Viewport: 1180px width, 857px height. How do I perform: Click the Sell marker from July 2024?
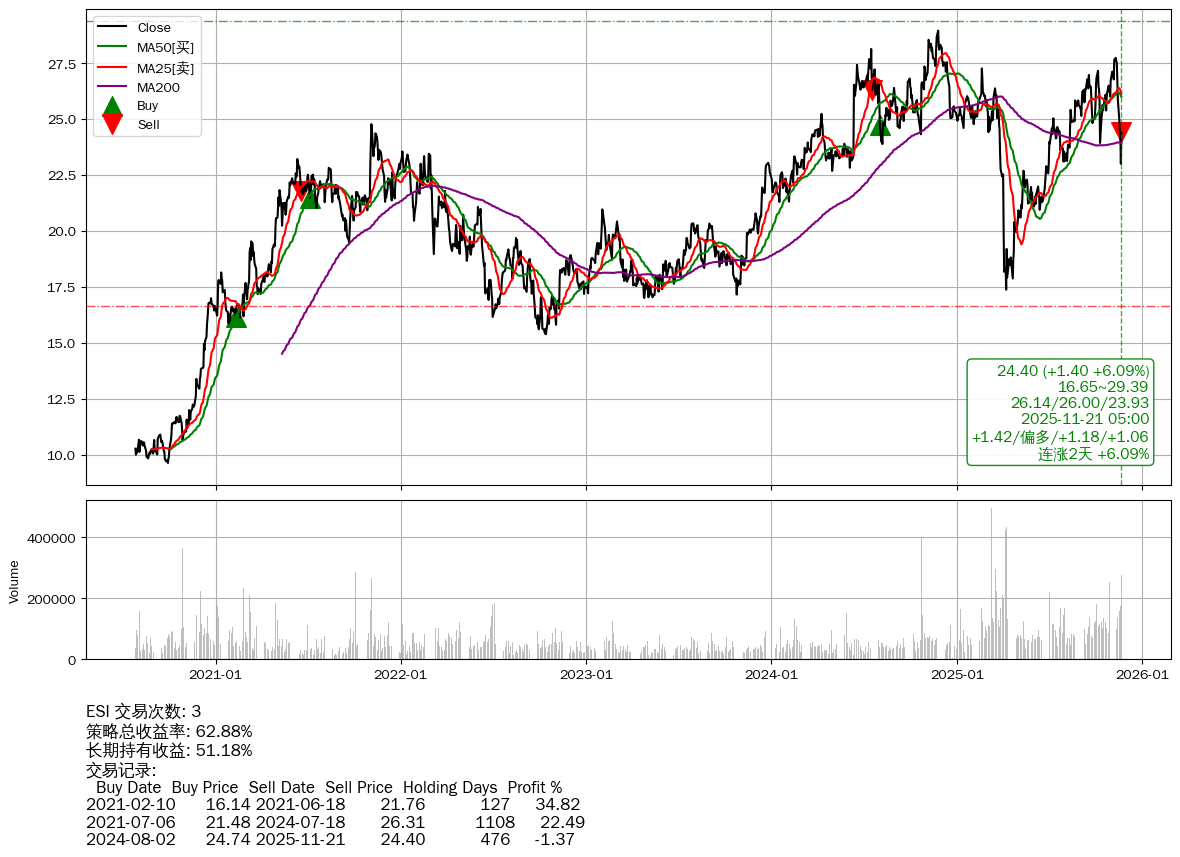pos(874,88)
